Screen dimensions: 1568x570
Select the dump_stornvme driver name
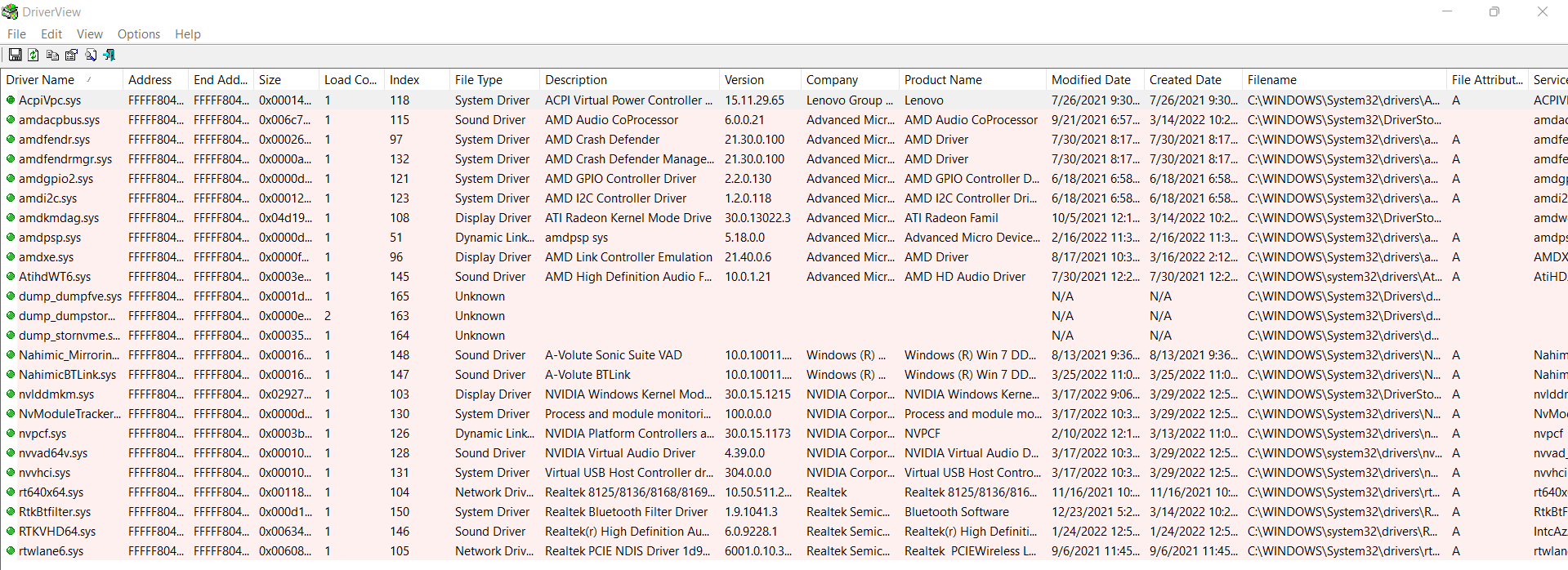coord(69,336)
